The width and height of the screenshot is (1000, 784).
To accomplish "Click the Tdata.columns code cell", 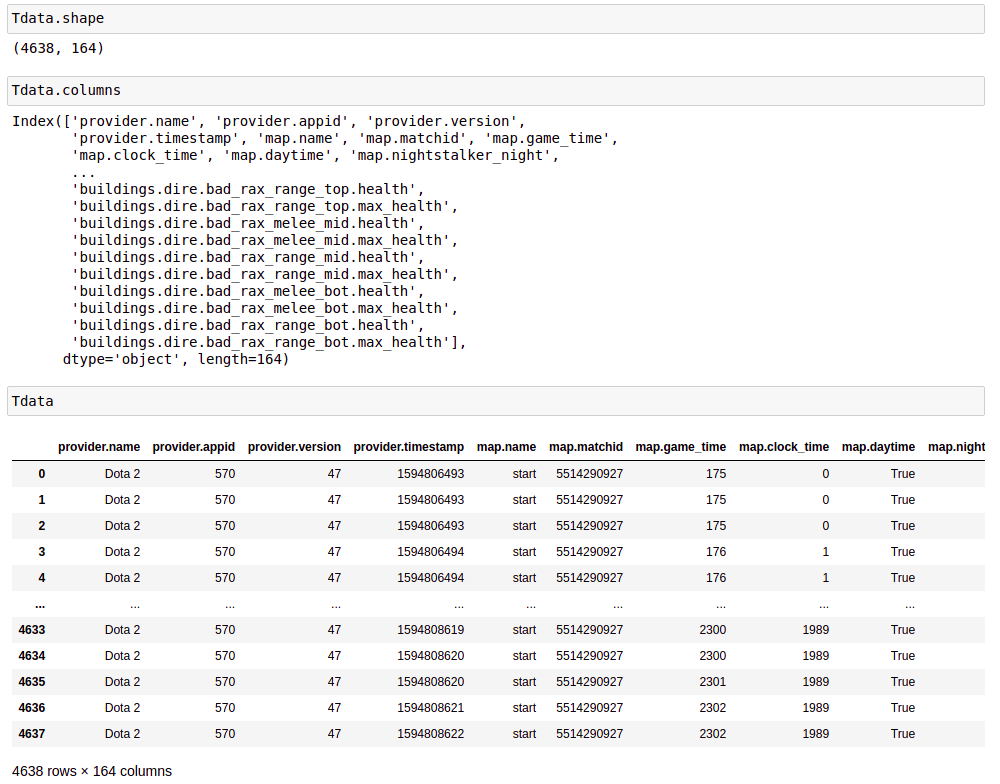I will pyautogui.click(x=495, y=90).
